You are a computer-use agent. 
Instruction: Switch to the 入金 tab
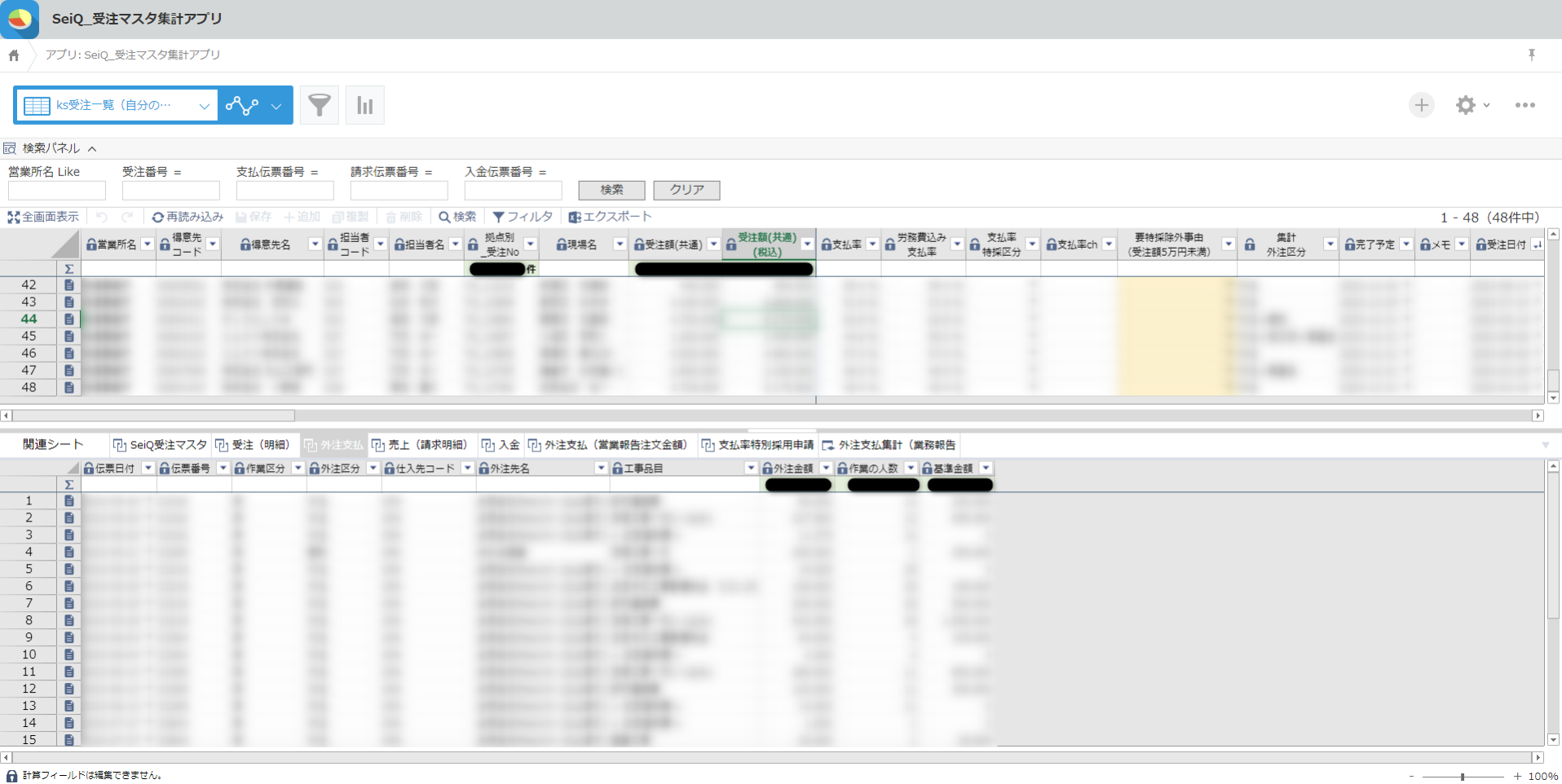501,445
